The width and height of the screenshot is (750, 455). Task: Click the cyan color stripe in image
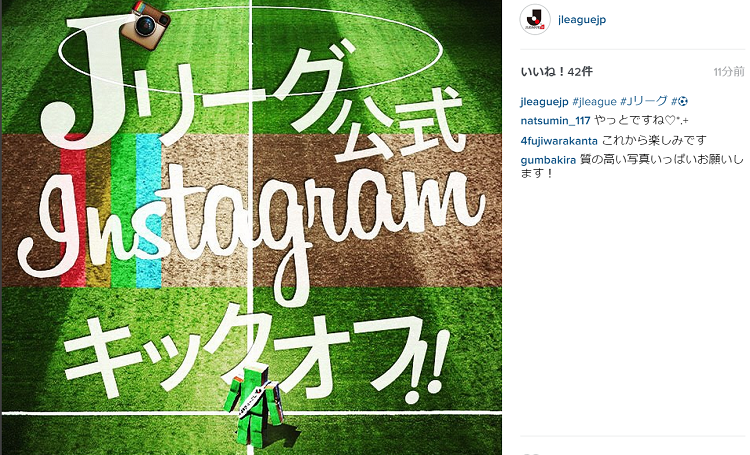149,211
